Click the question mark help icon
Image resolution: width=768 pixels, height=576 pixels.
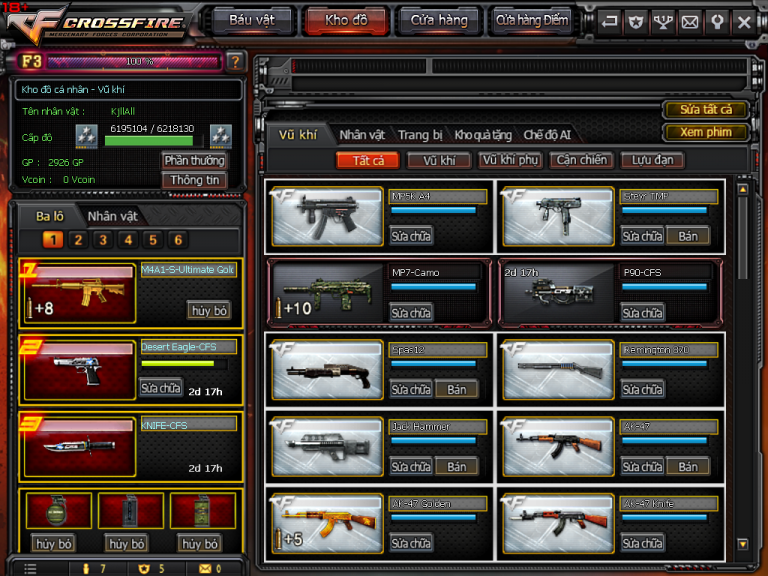pyautogui.click(x=235, y=62)
